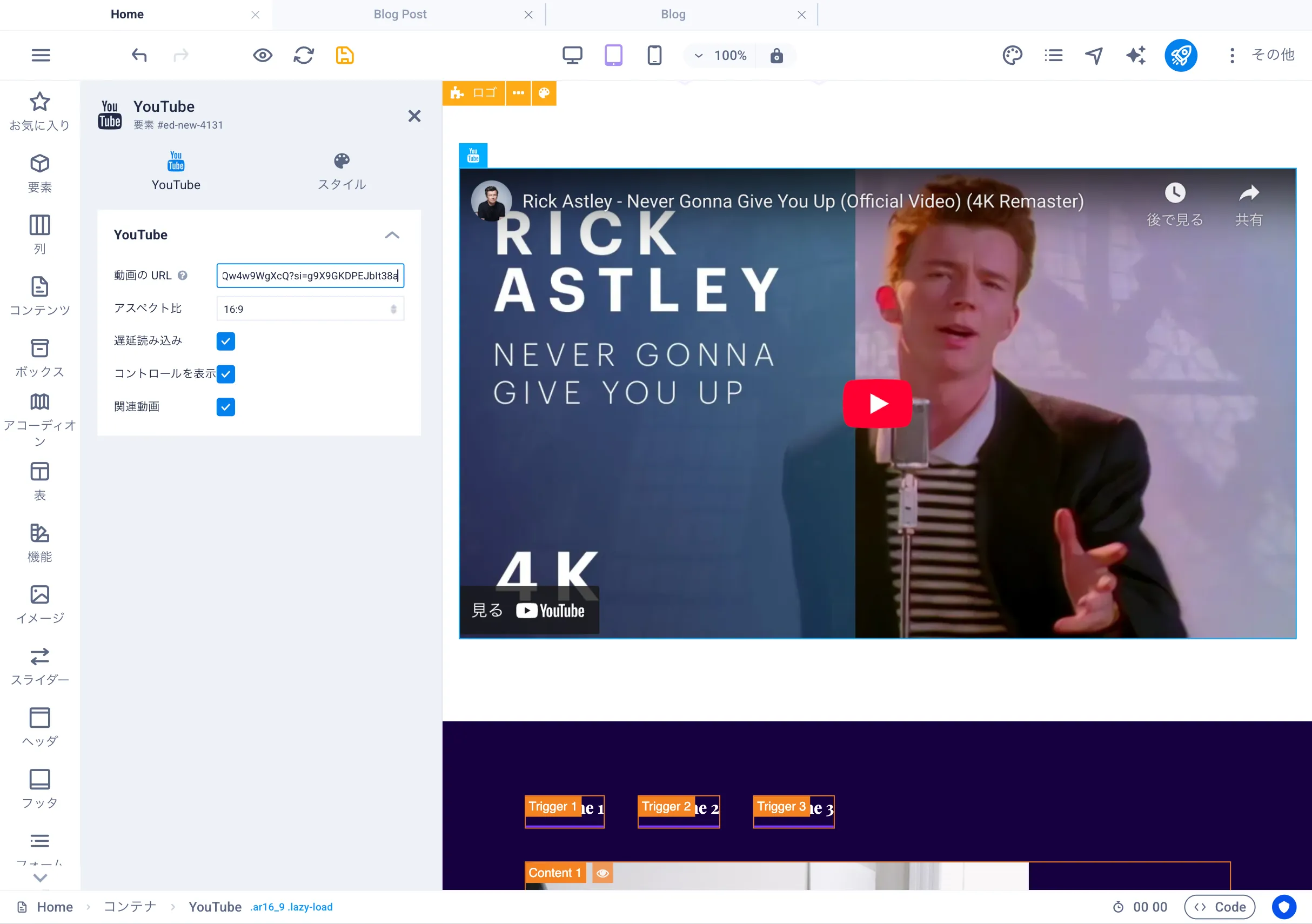Open ボックス category in sidebar

[39, 358]
